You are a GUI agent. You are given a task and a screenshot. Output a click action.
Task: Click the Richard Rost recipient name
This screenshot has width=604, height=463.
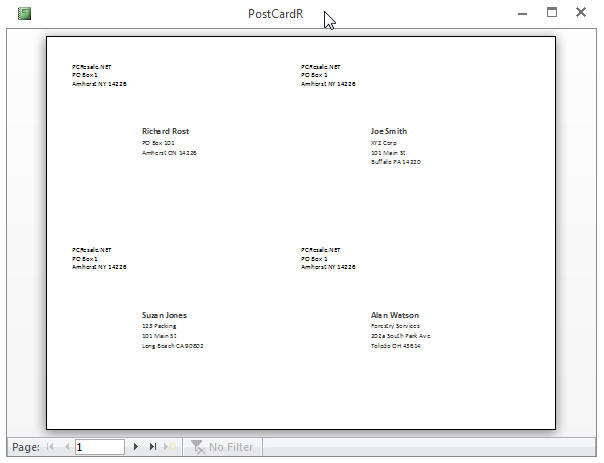(165, 131)
